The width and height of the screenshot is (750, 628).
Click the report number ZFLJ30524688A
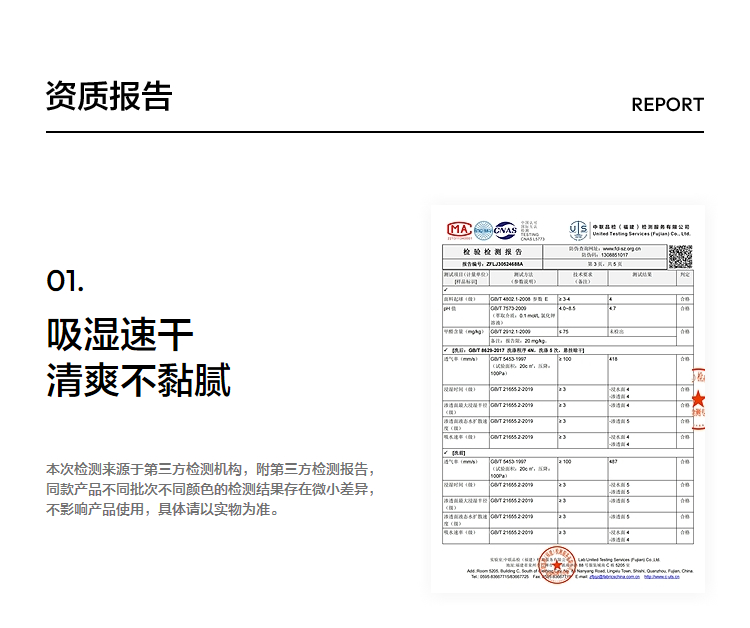tap(505, 264)
